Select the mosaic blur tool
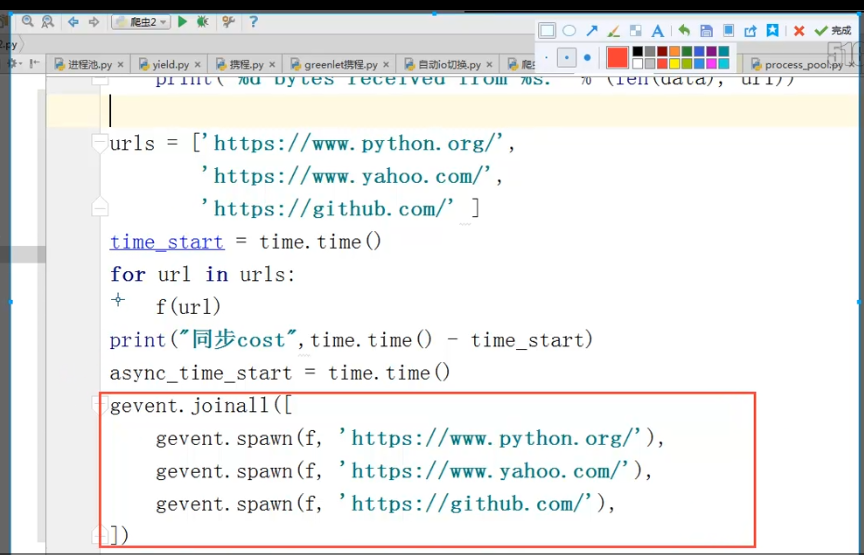The width and height of the screenshot is (864, 555). click(635, 30)
